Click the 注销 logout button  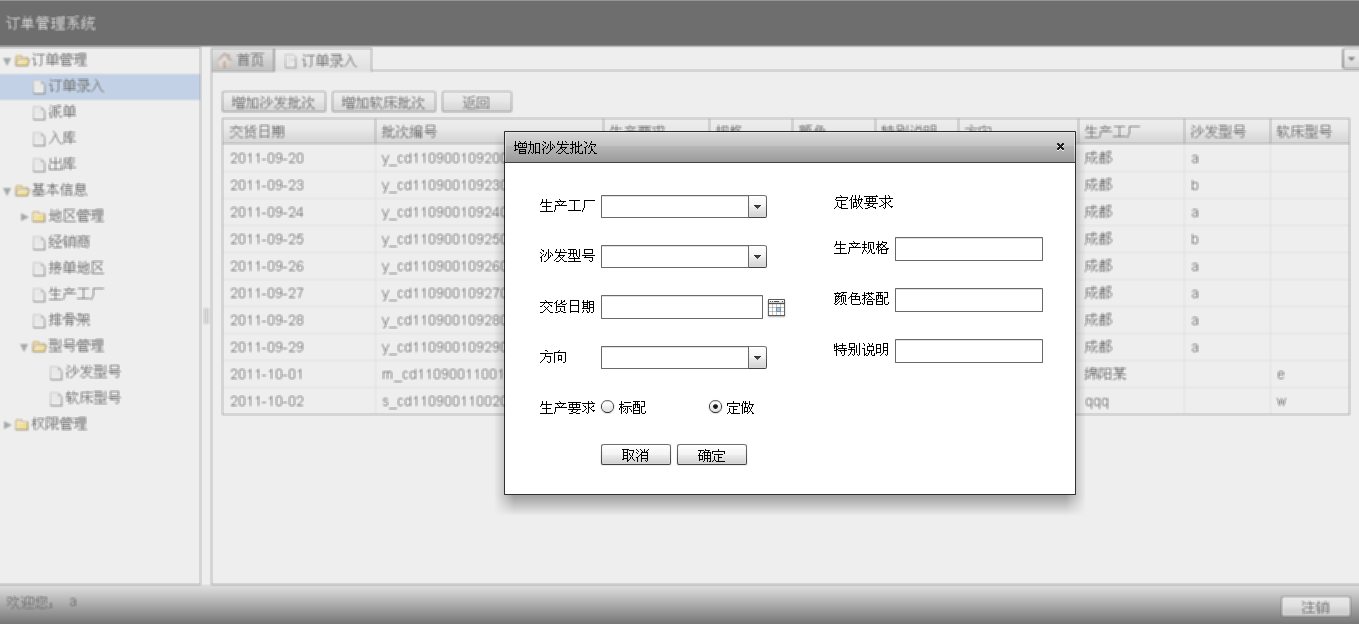(x=1315, y=607)
